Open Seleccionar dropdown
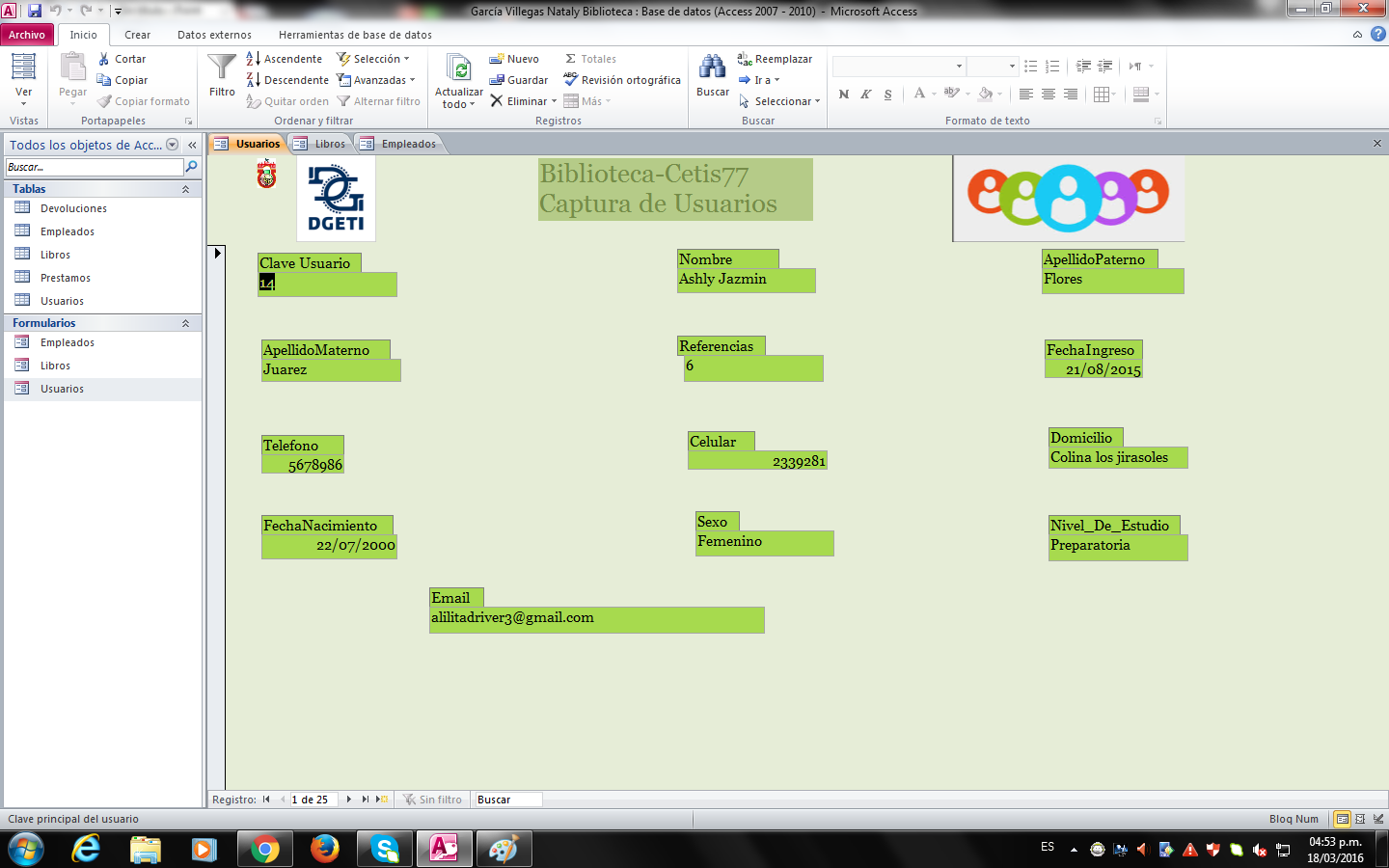The height and width of the screenshot is (868, 1389). click(779, 101)
